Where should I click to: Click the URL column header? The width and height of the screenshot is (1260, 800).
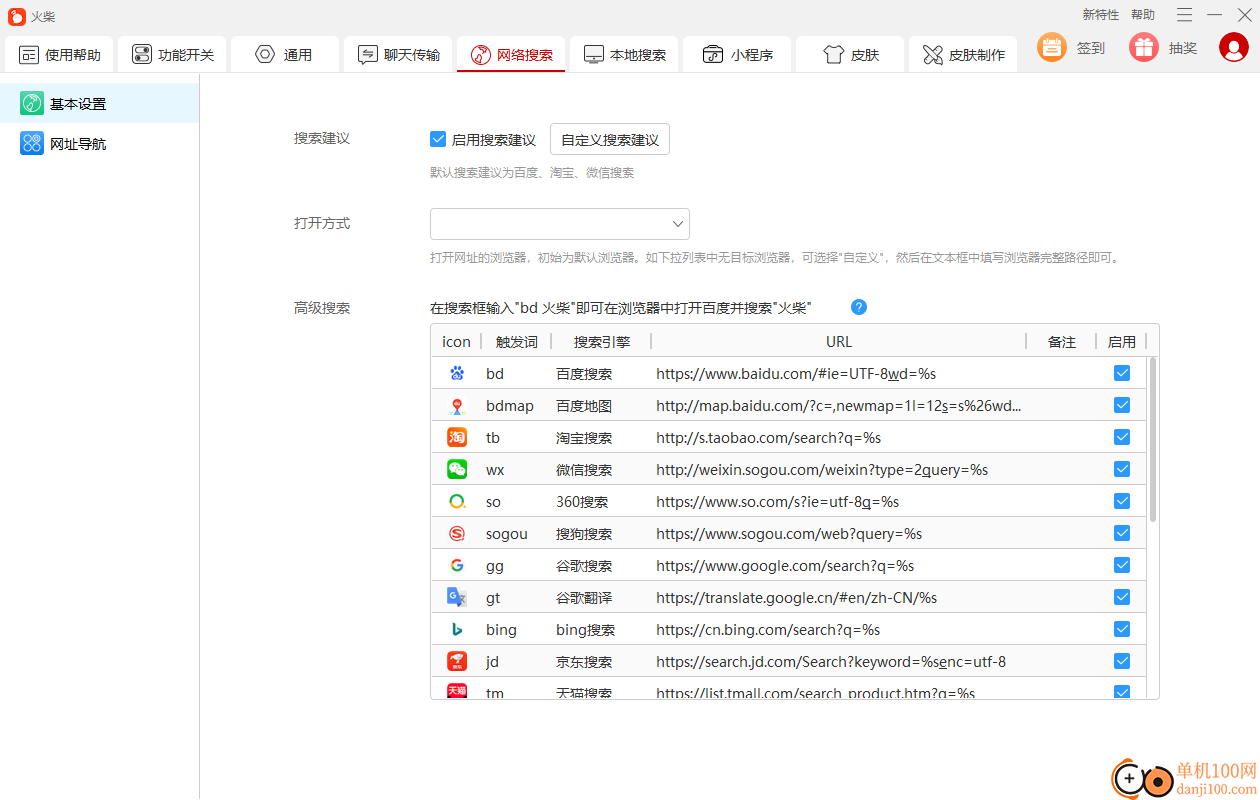839,342
